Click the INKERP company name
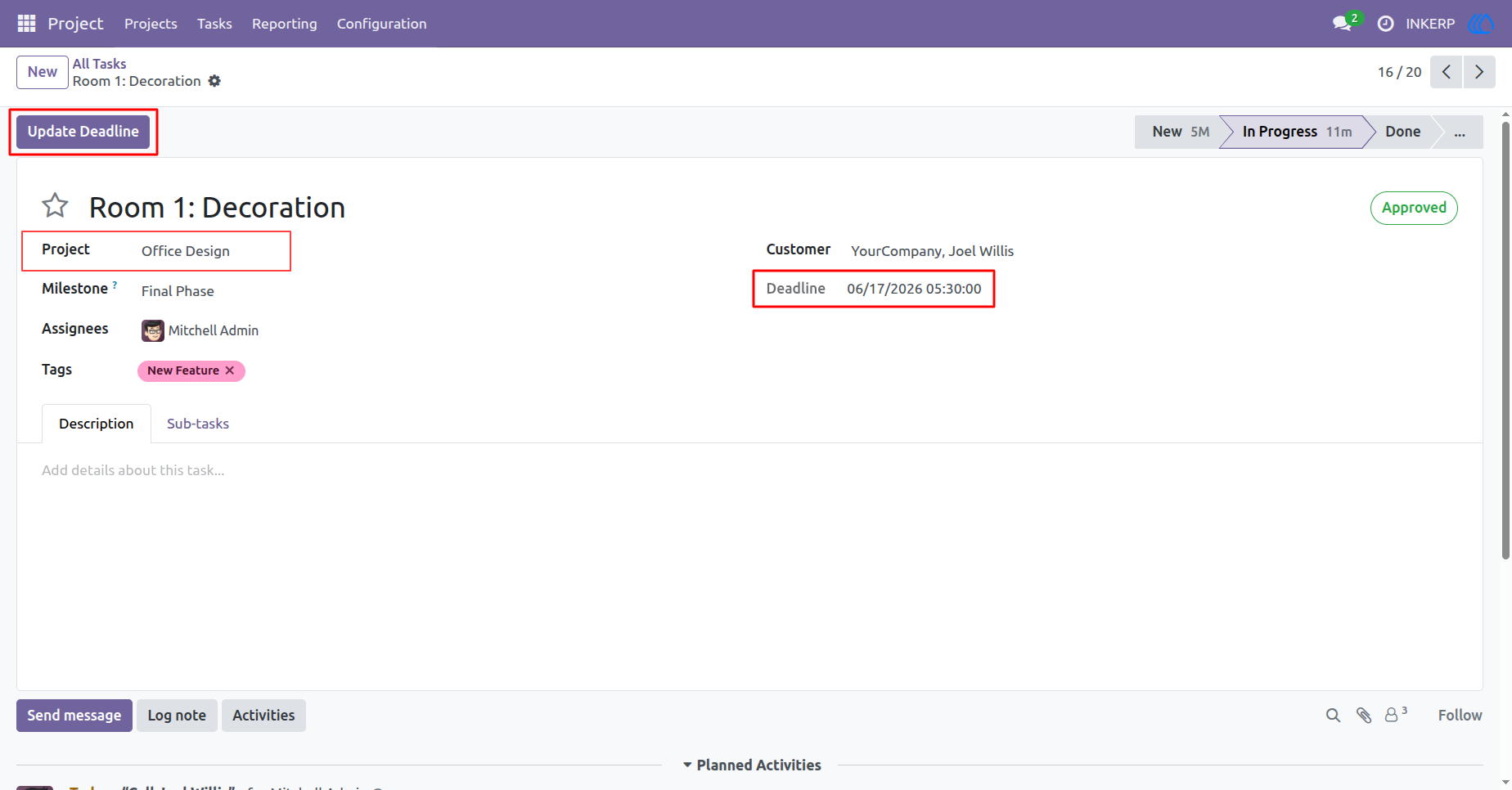The width and height of the screenshot is (1512, 790). (x=1430, y=24)
